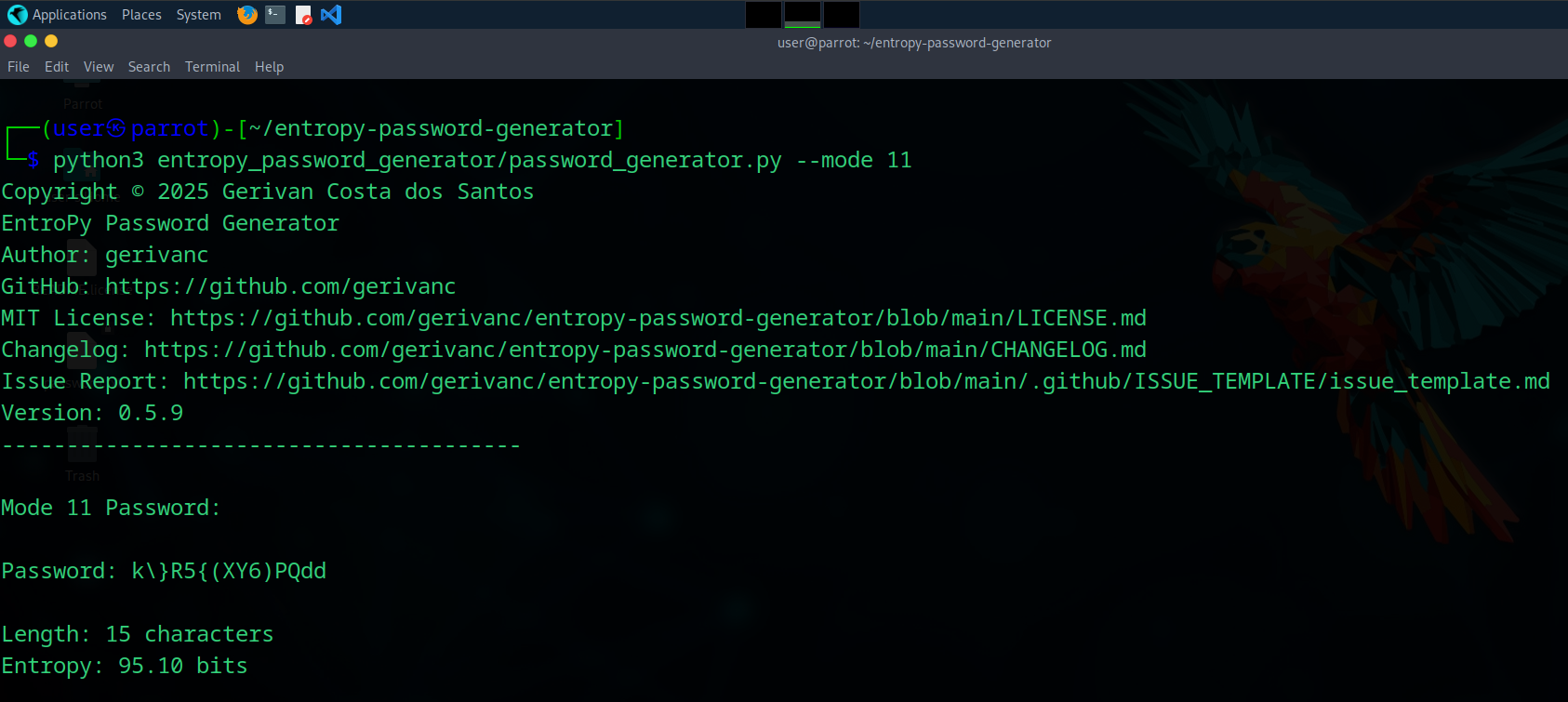Viewport: 1568px width, 702px height.
Task: Open the Help menu of the terminal
Action: click(x=269, y=66)
